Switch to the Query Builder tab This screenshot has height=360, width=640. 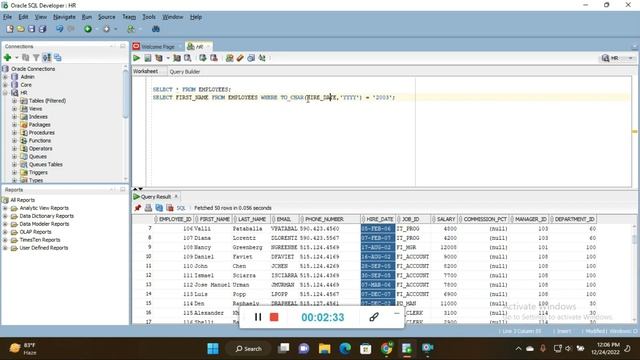(184, 71)
